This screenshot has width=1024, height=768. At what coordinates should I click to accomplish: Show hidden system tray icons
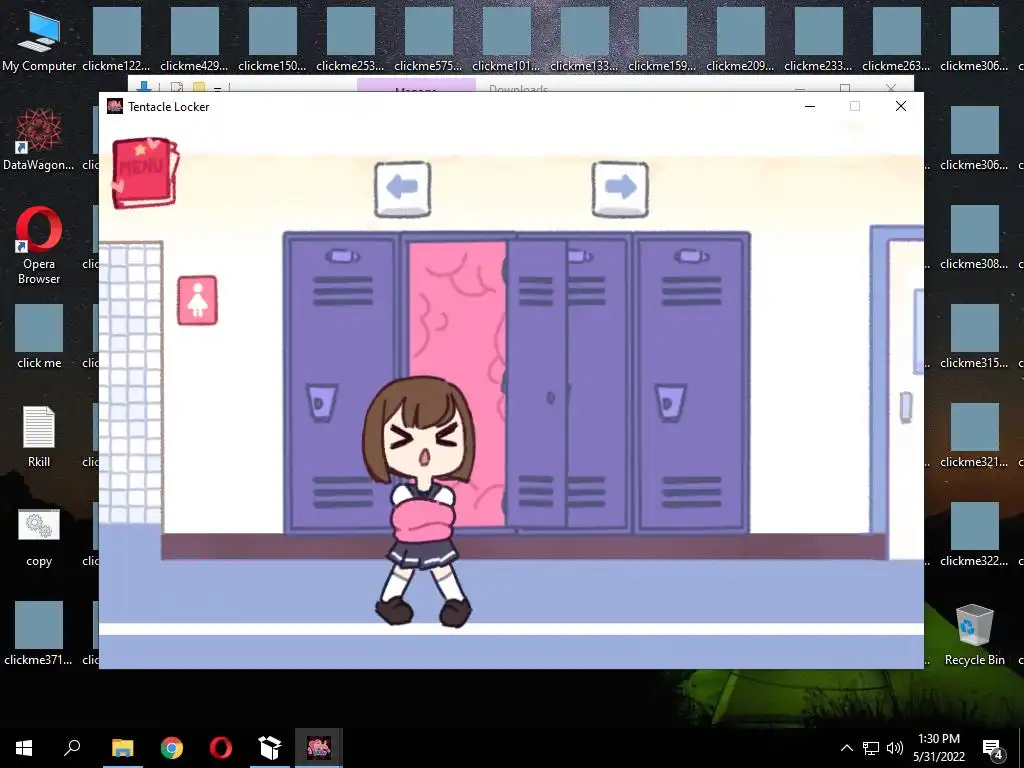click(846, 748)
